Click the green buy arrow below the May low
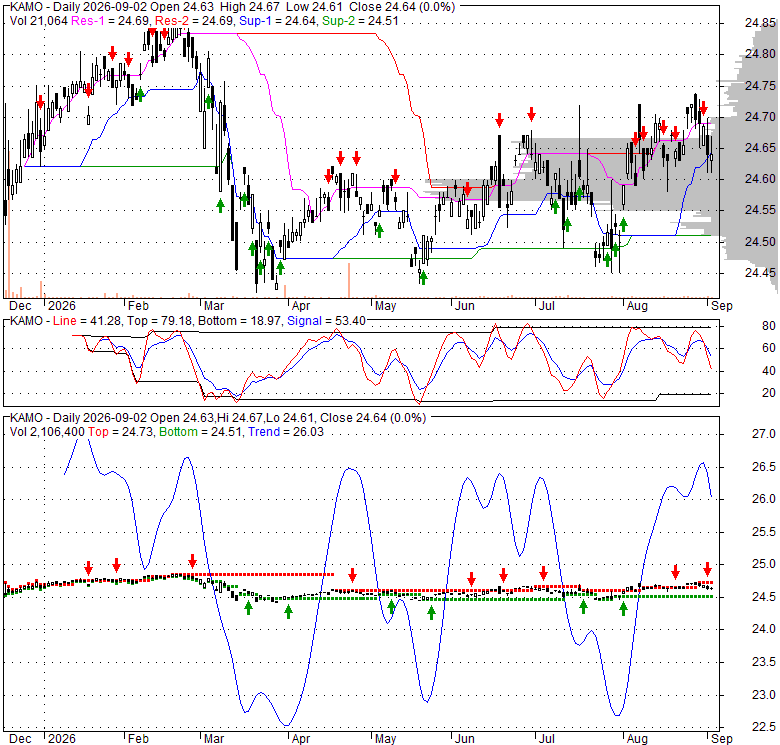The width and height of the screenshot is (780, 745). click(423, 278)
